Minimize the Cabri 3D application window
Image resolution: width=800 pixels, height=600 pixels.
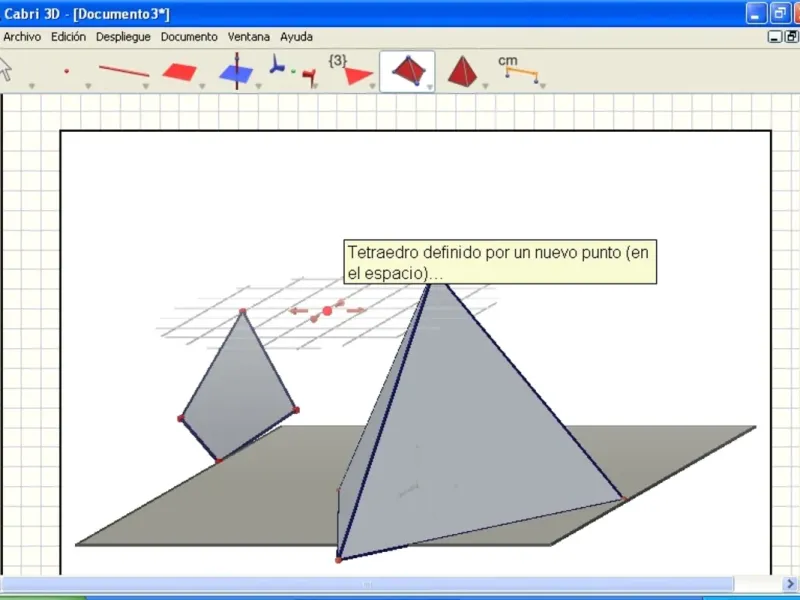pos(756,13)
